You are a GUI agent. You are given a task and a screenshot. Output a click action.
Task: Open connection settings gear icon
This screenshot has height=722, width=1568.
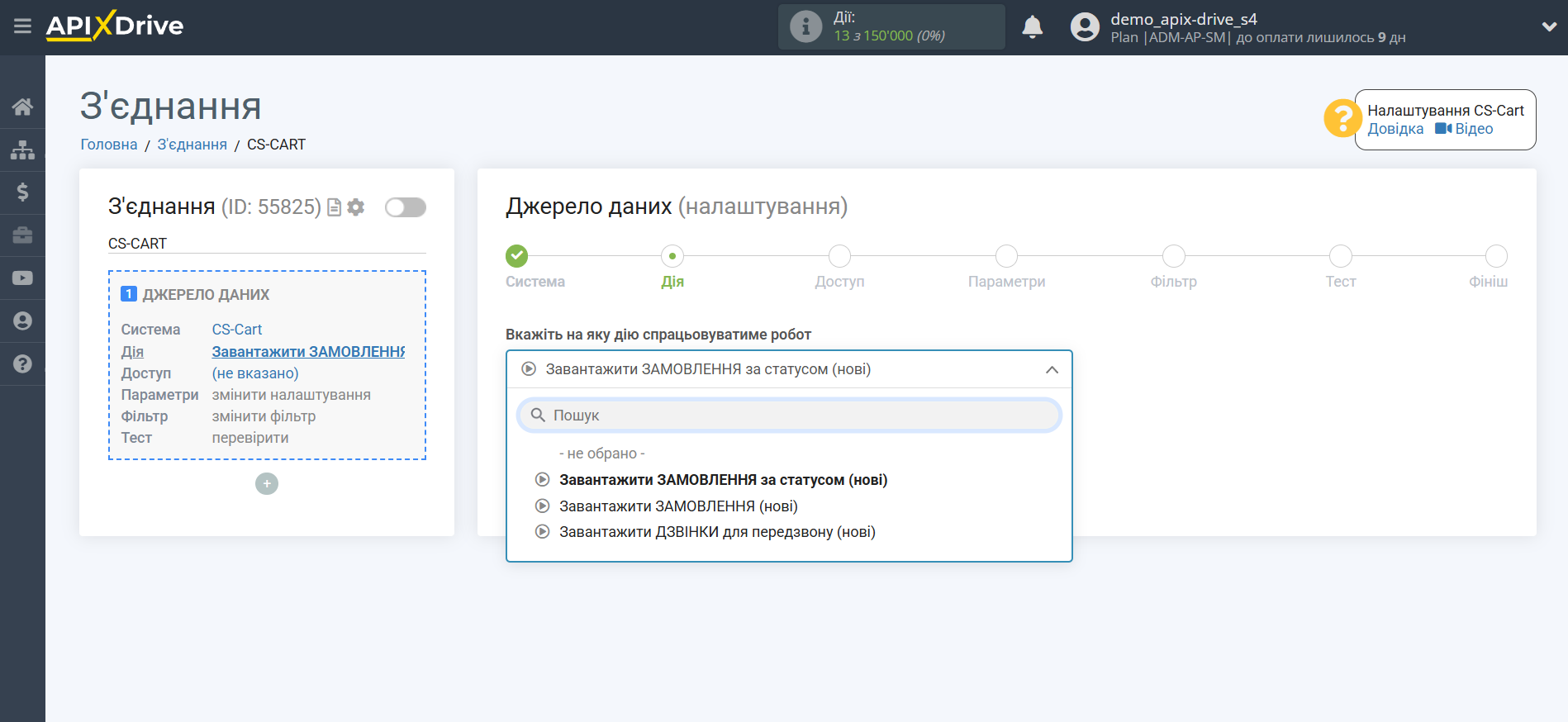pyautogui.click(x=356, y=207)
